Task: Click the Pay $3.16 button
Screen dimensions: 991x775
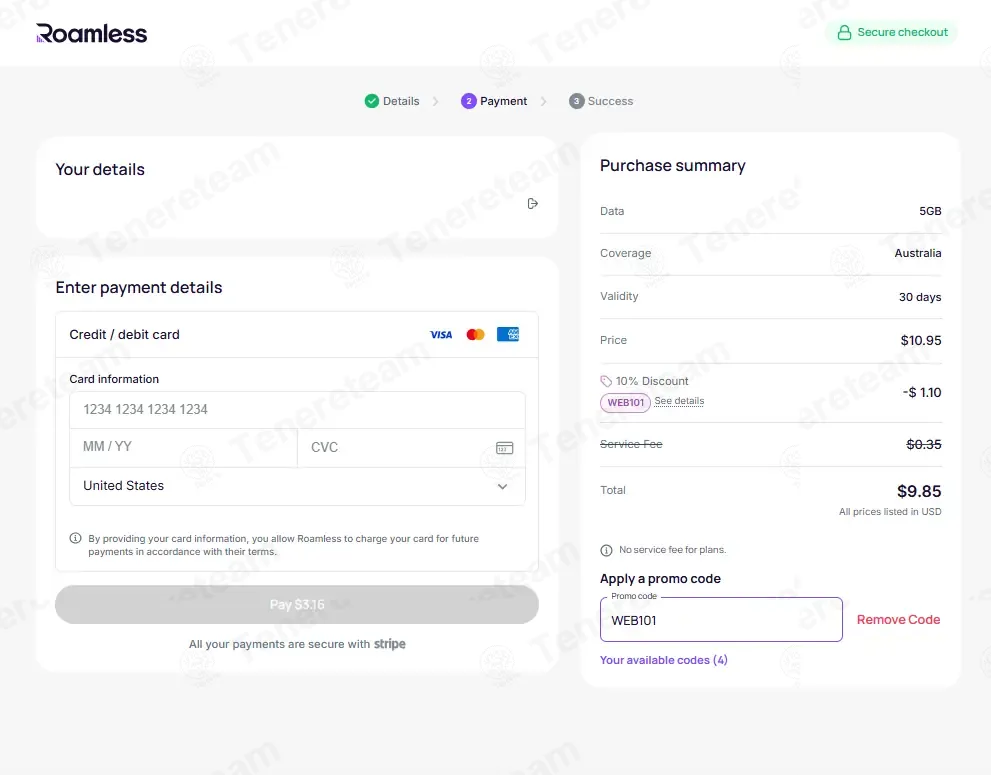Action: [x=297, y=604]
